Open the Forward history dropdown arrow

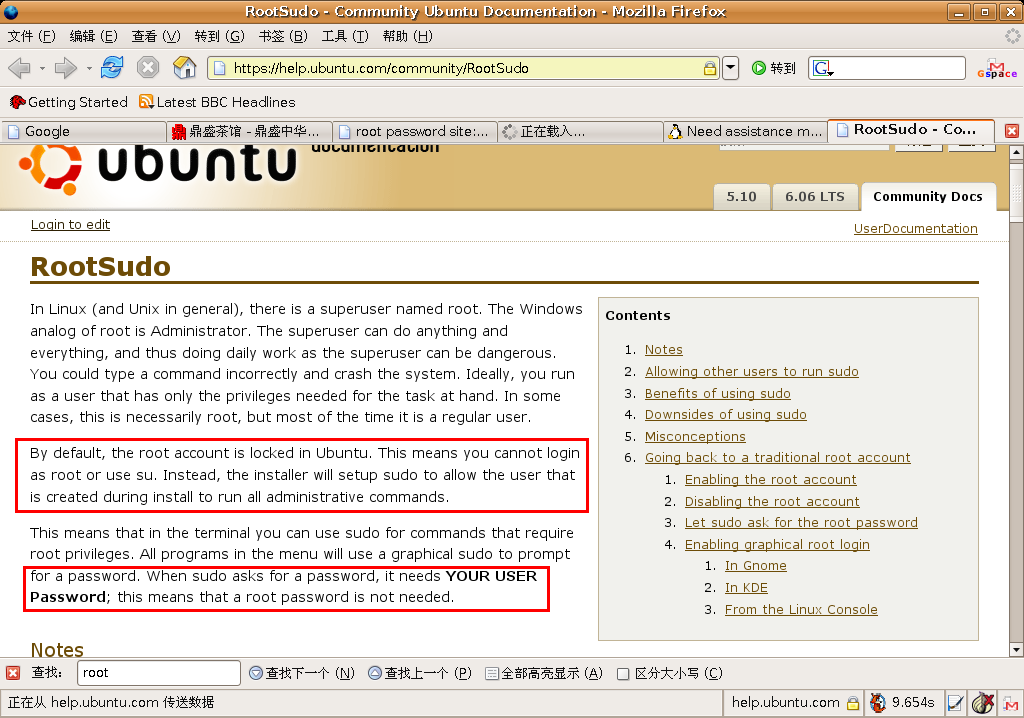point(89,68)
